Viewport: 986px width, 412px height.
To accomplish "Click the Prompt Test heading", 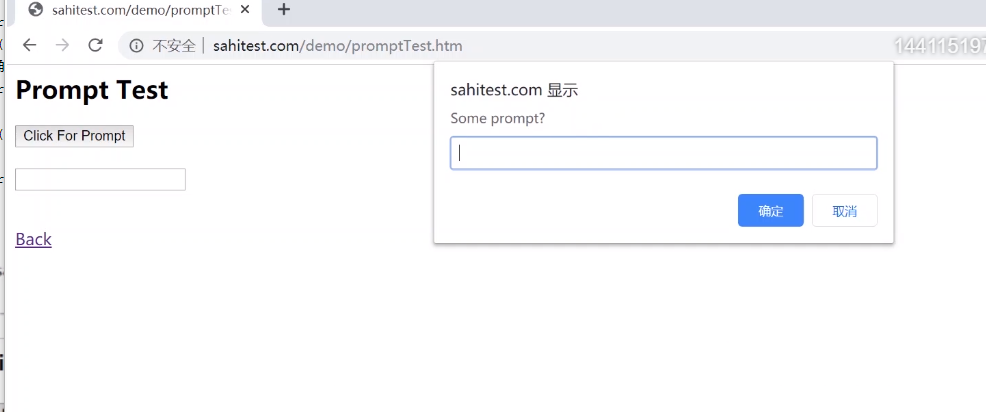I will coord(92,90).
